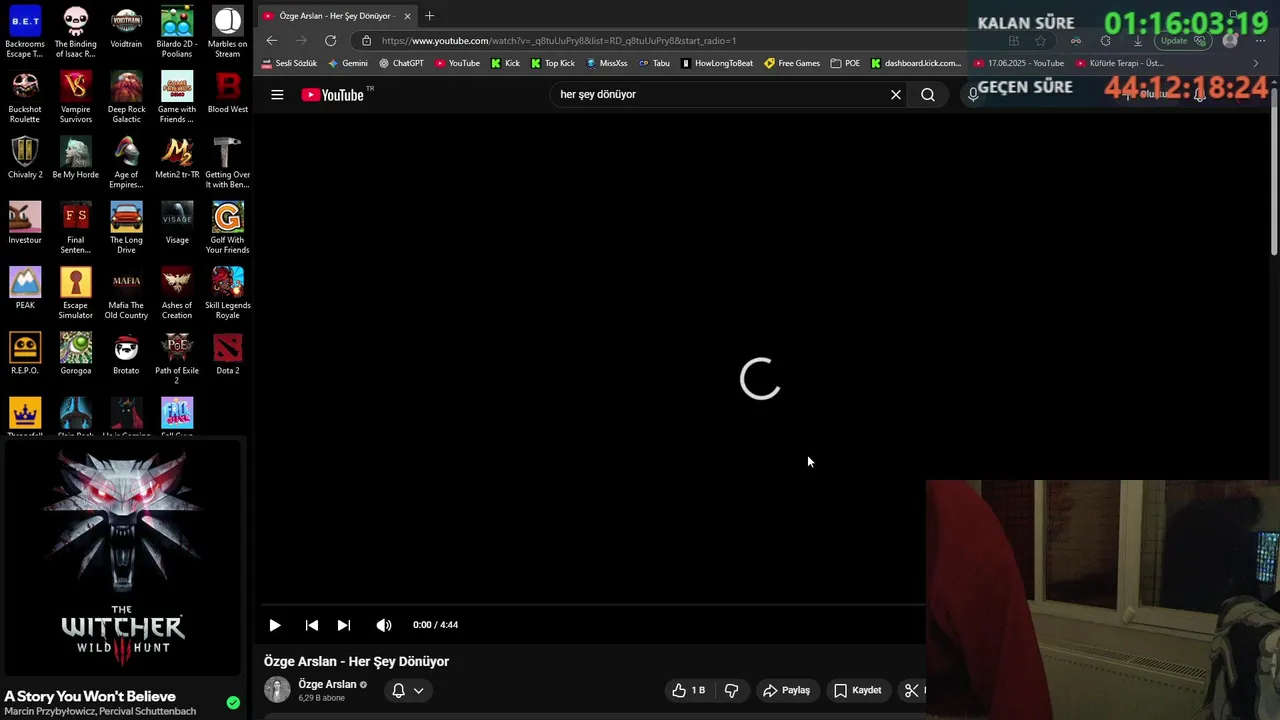Go back with the browser back arrow
This screenshot has width=1280, height=720.
coord(272,41)
